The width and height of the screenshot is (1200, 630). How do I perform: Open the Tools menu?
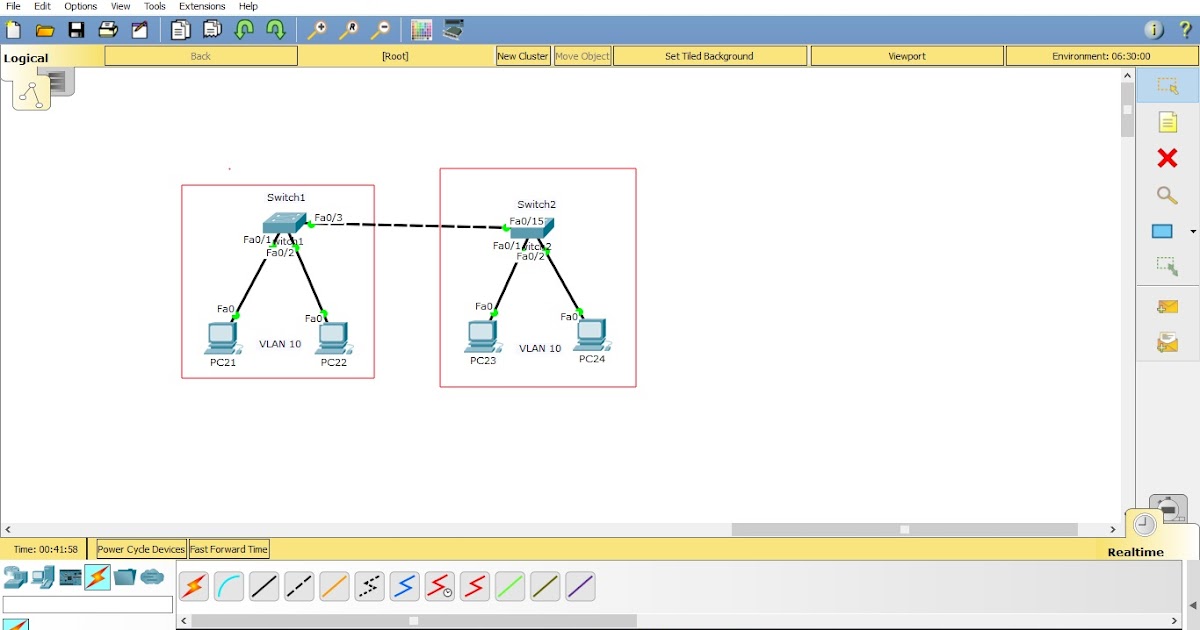155,6
